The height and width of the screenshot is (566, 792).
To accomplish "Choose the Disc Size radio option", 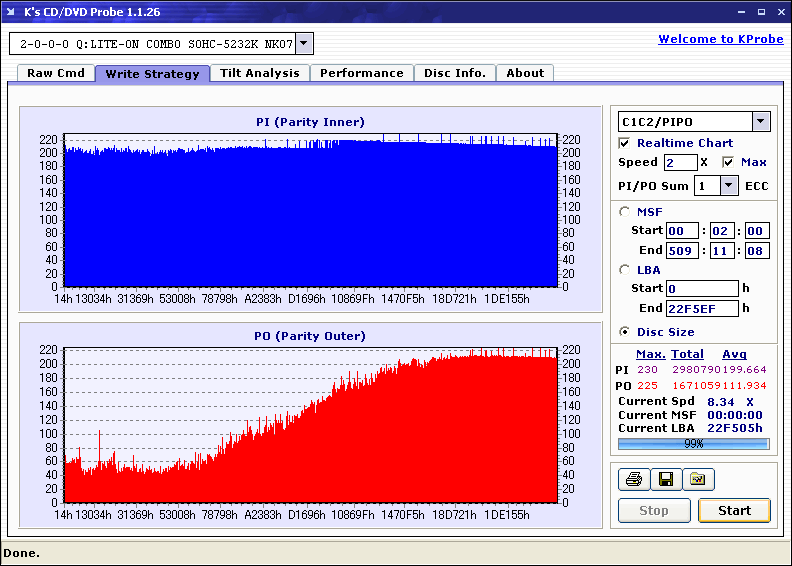I will 625,332.
